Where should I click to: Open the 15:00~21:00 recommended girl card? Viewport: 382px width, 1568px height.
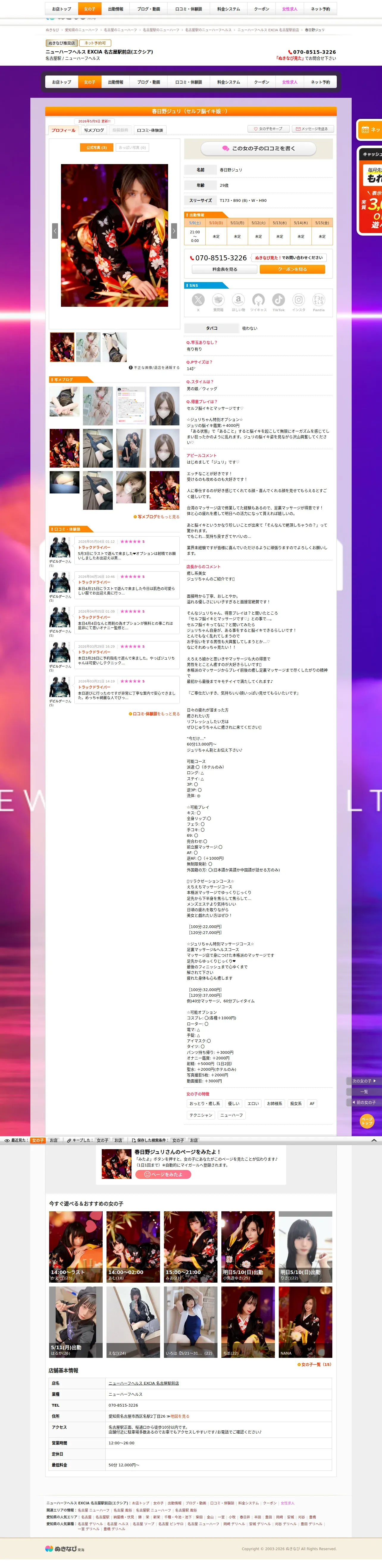[191, 1246]
